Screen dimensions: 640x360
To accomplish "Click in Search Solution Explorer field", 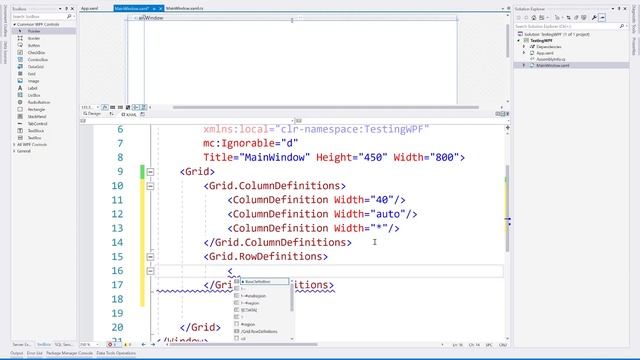I will pos(566,26).
